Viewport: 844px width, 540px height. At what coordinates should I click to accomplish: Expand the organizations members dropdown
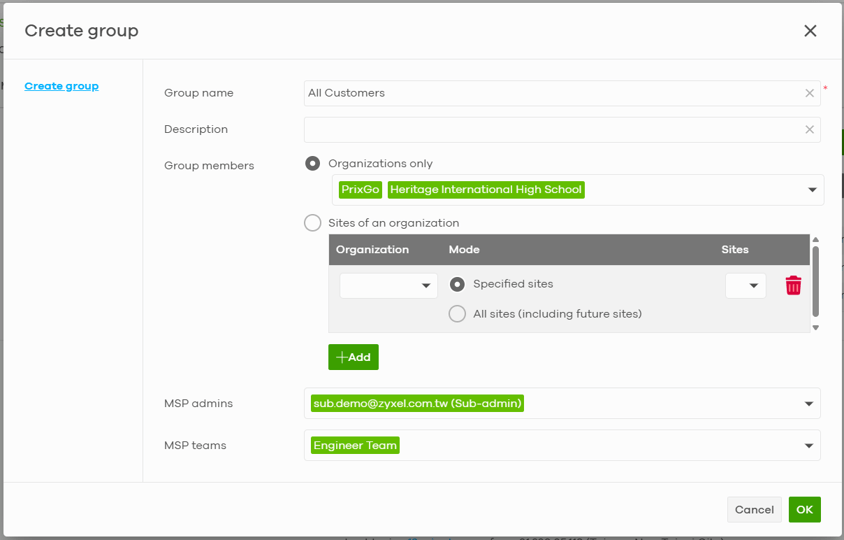[x=811, y=190]
